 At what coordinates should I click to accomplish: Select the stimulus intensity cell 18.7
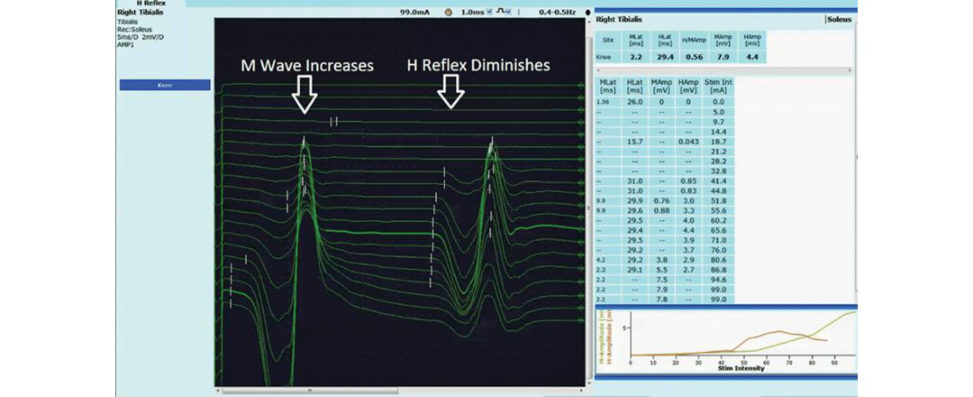click(x=719, y=141)
